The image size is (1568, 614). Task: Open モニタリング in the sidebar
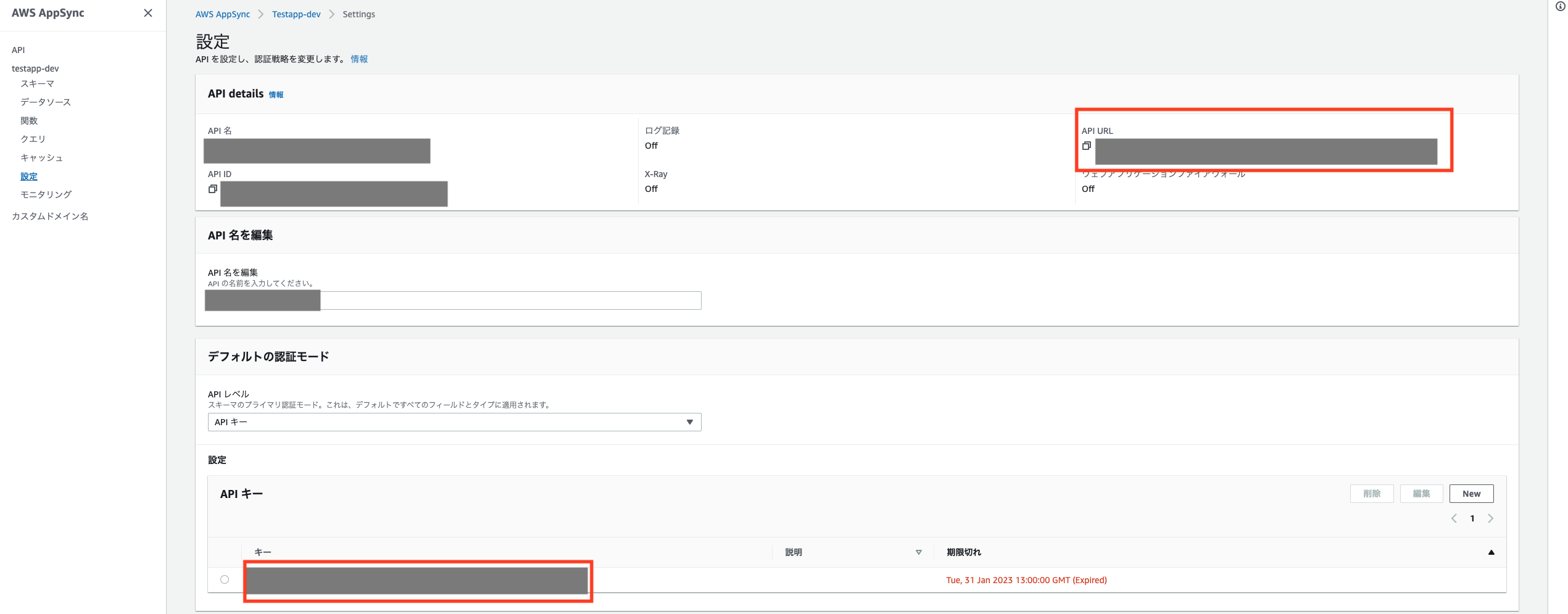click(46, 194)
